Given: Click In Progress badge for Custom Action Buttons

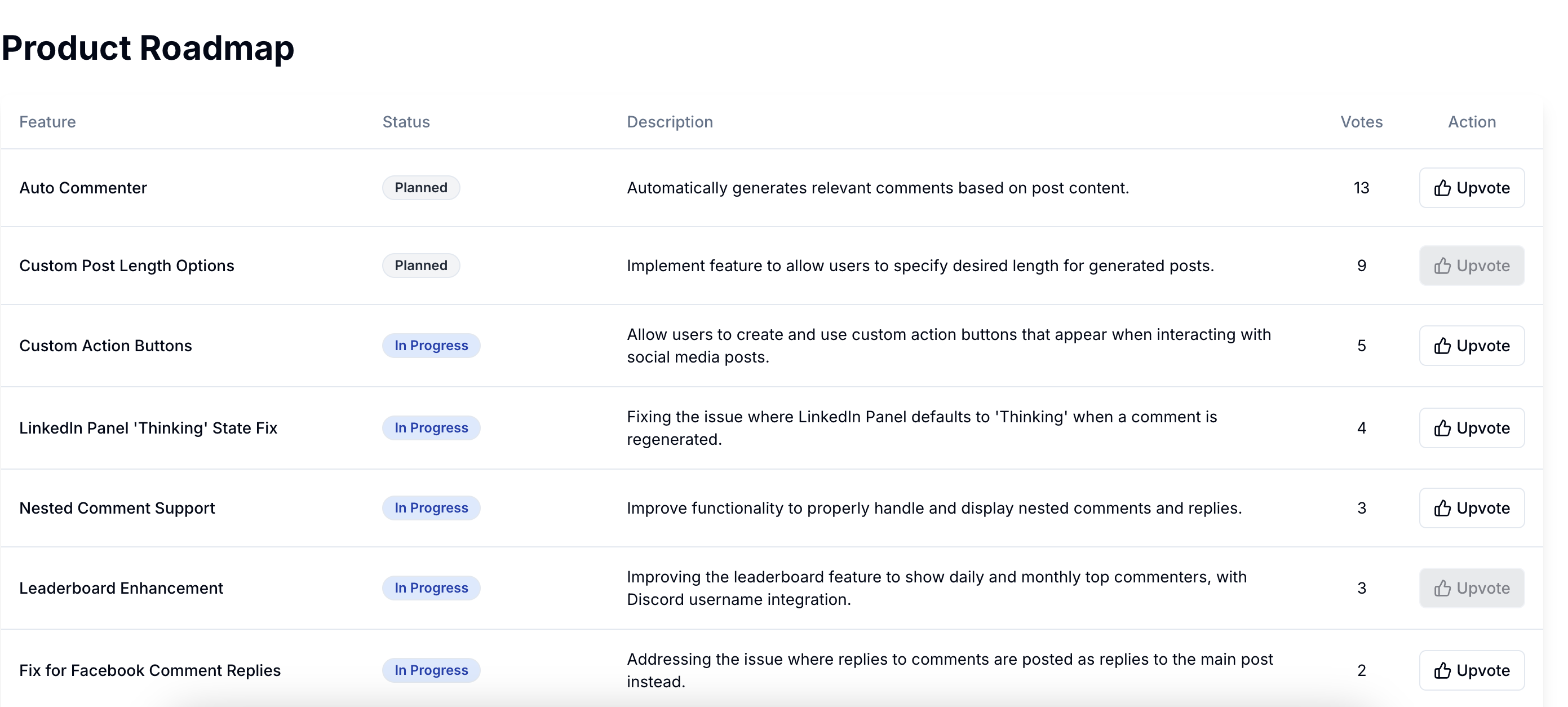Looking at the screenshot, I should coord(431,345).
